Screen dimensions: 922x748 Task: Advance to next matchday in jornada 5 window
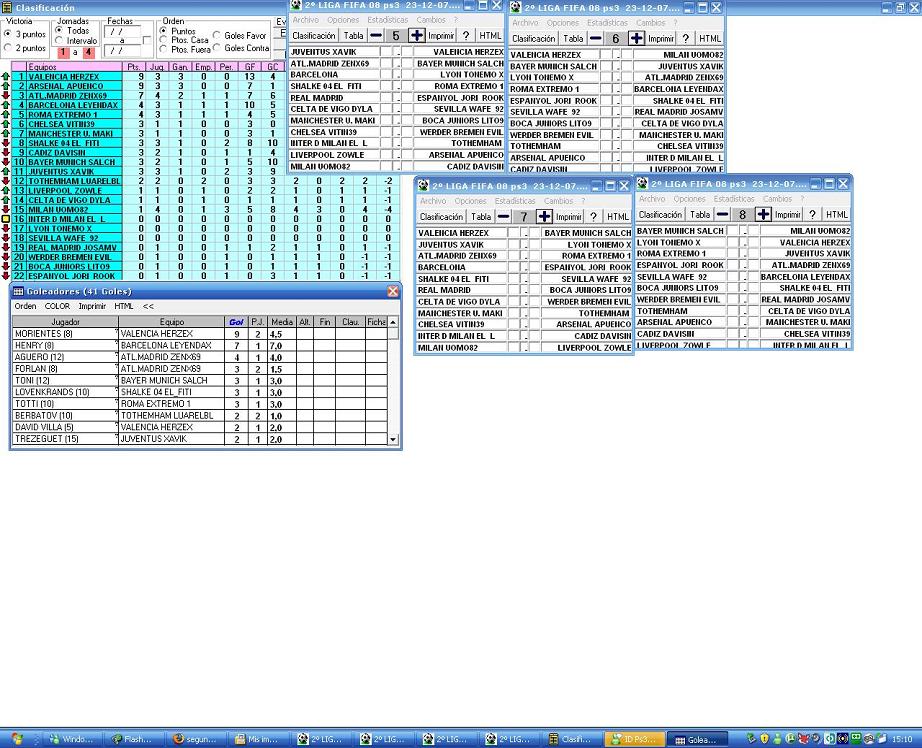[x=416, y=36]
